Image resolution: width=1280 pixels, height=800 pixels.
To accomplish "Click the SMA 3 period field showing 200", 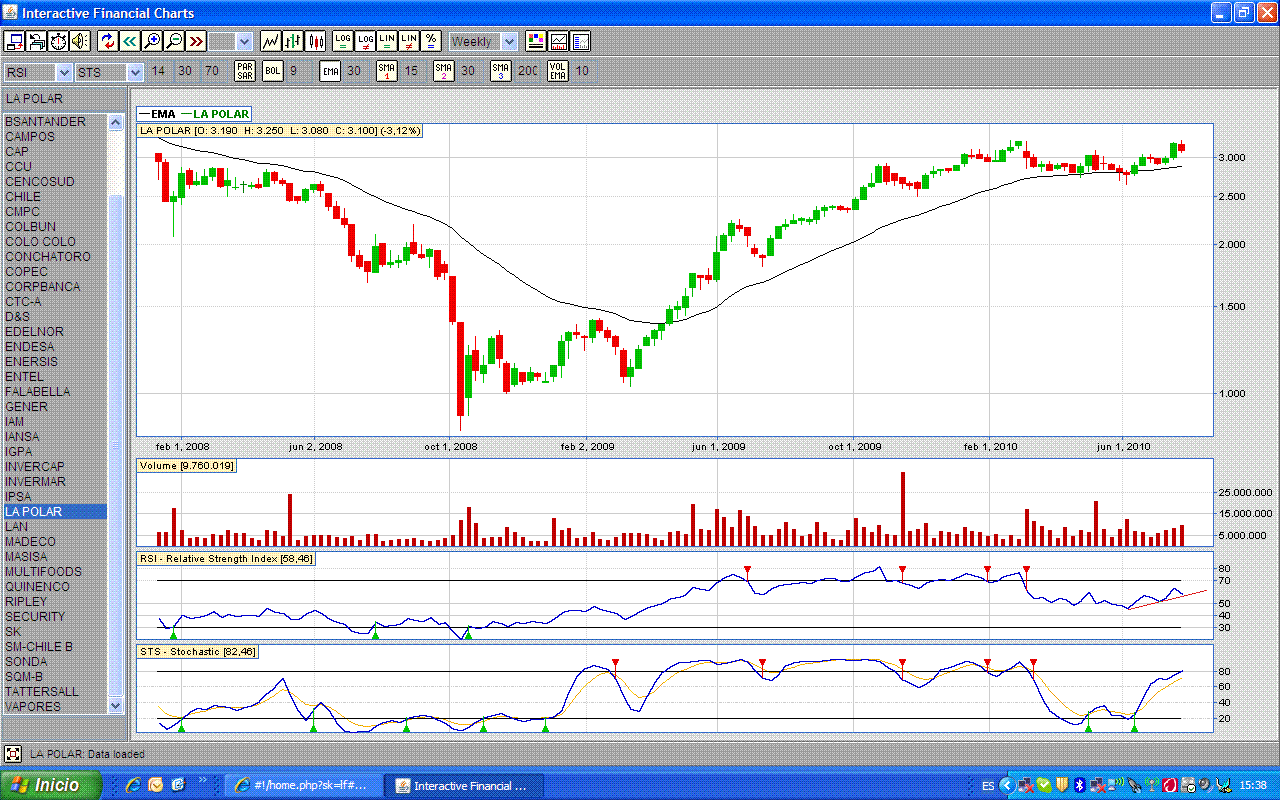I will 527,71.
